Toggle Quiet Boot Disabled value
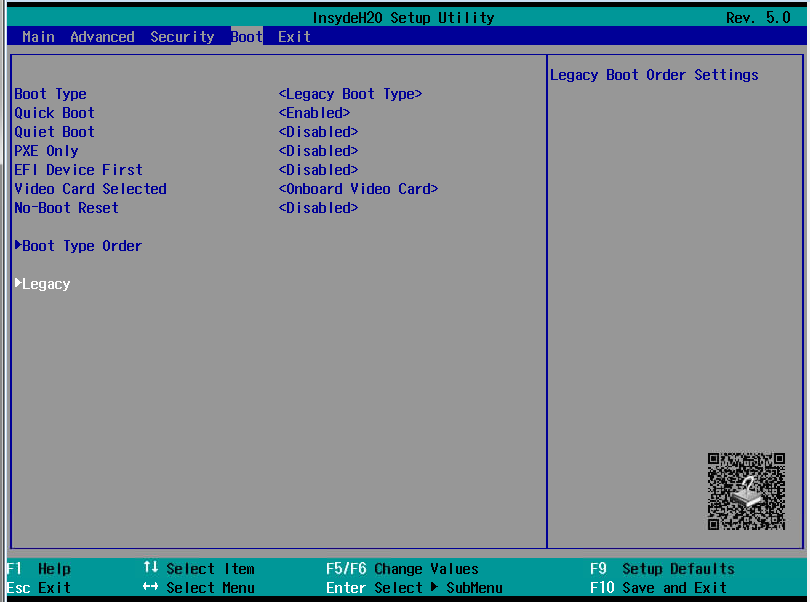Image resolution: width=810 pixels, height=602 pixels. [318, 132]
